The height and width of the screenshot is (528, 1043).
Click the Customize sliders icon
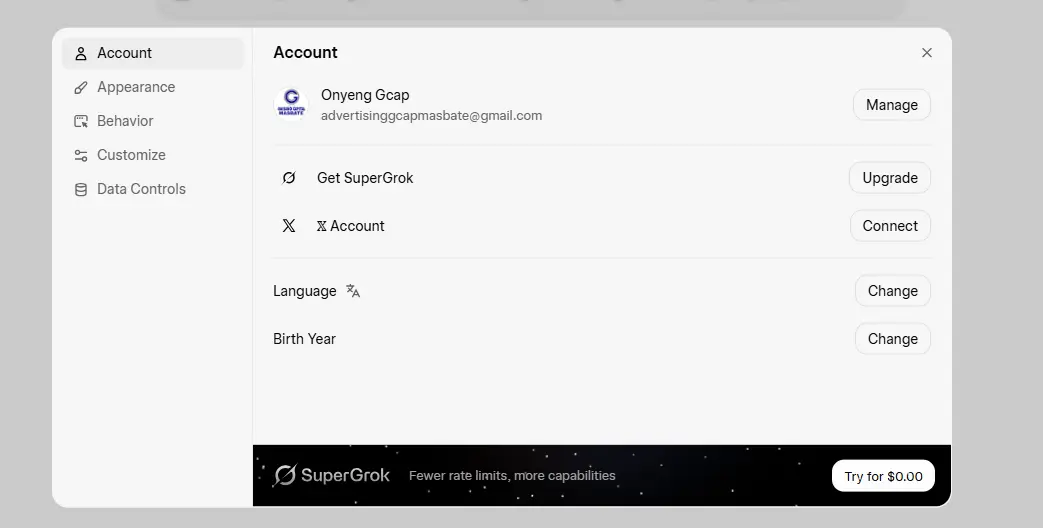click(80, 155)
